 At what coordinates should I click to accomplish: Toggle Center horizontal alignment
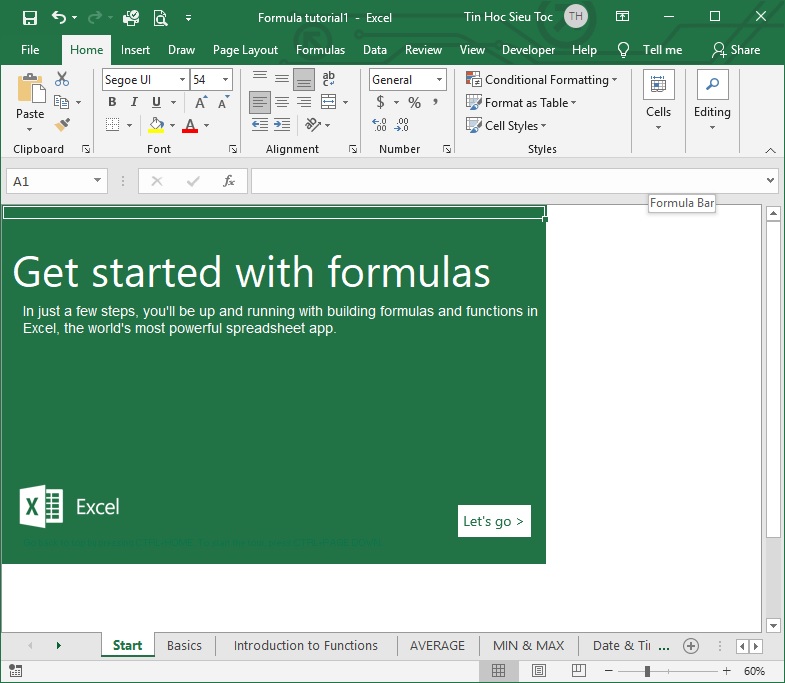coord(282,102)
